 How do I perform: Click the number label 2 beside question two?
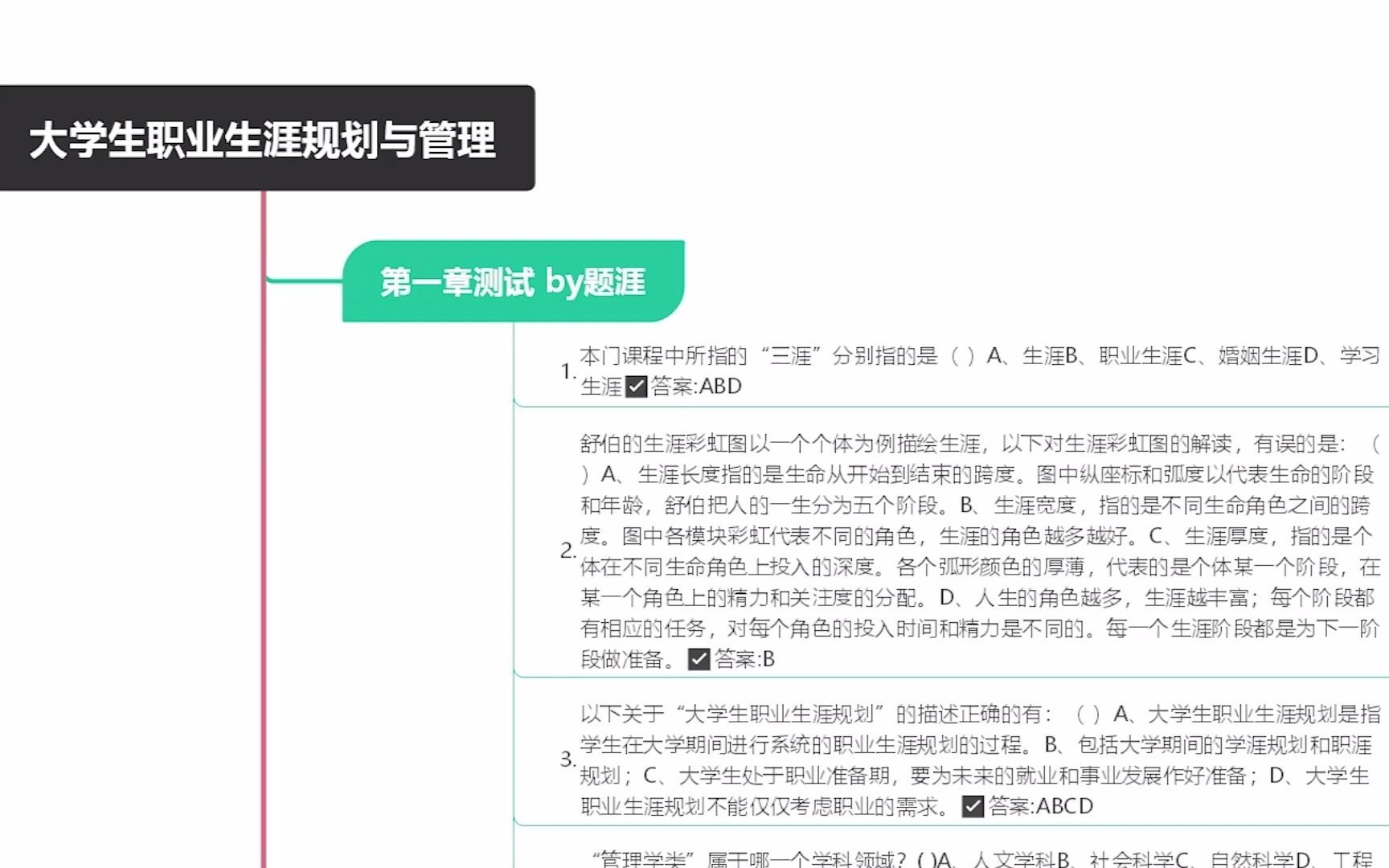(x=565, y=549)
